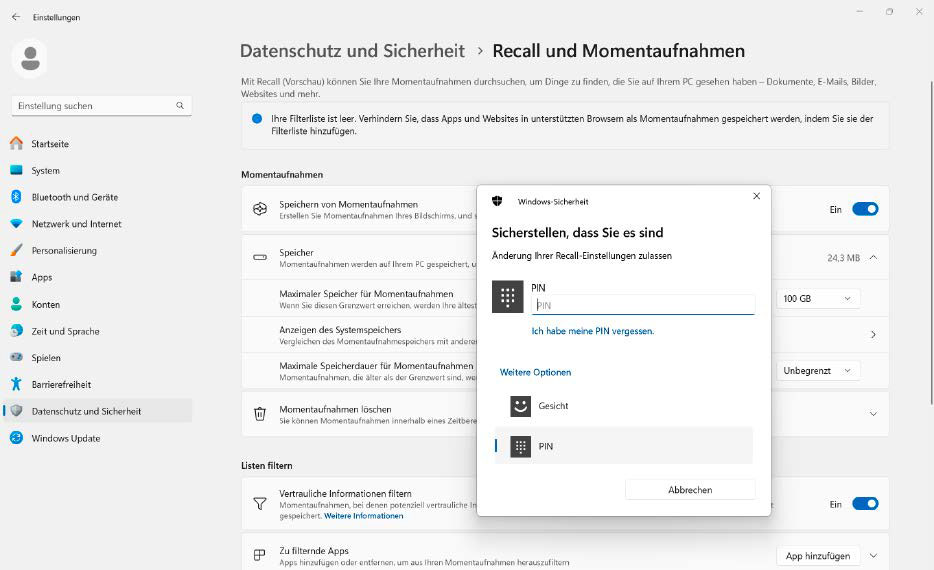The width and height of the screenshot is (934, 570).
Task: Open the 100 GB maximum storage dropdown
Action: pyautogui.click(x=818, y=298)
